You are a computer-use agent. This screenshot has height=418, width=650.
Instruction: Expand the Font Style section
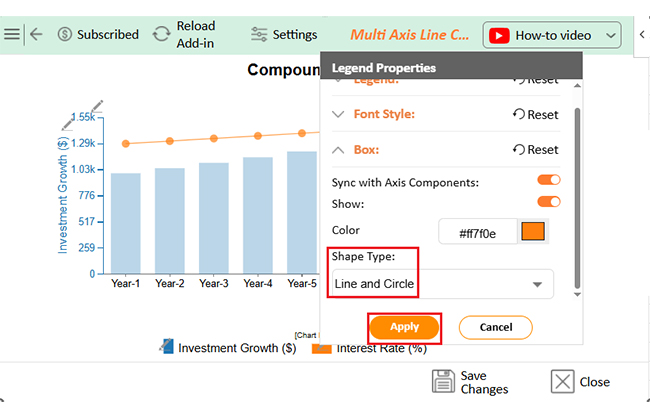(x=338, y=114)
